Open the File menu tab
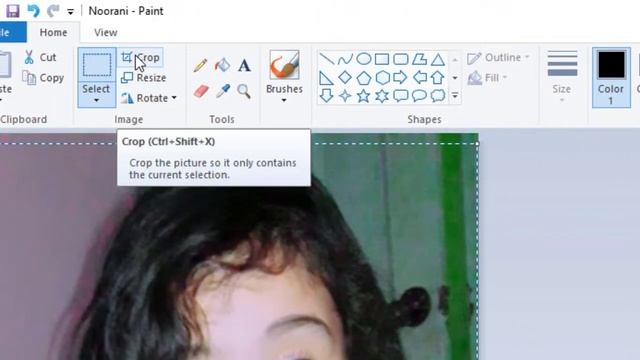This screenshot has height=360, width=640. tap(12, 32)
